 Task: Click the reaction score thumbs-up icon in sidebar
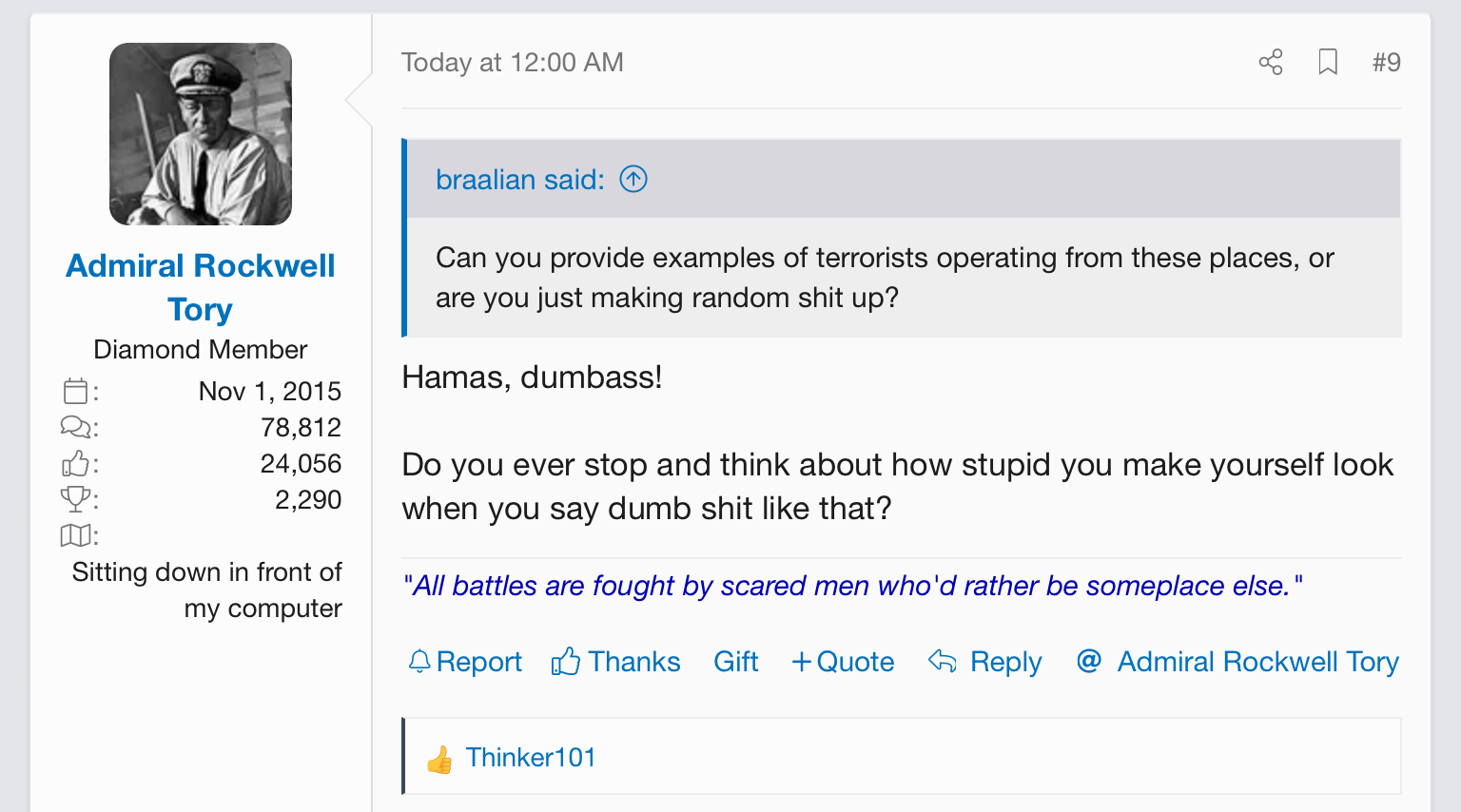click(75, 464)
